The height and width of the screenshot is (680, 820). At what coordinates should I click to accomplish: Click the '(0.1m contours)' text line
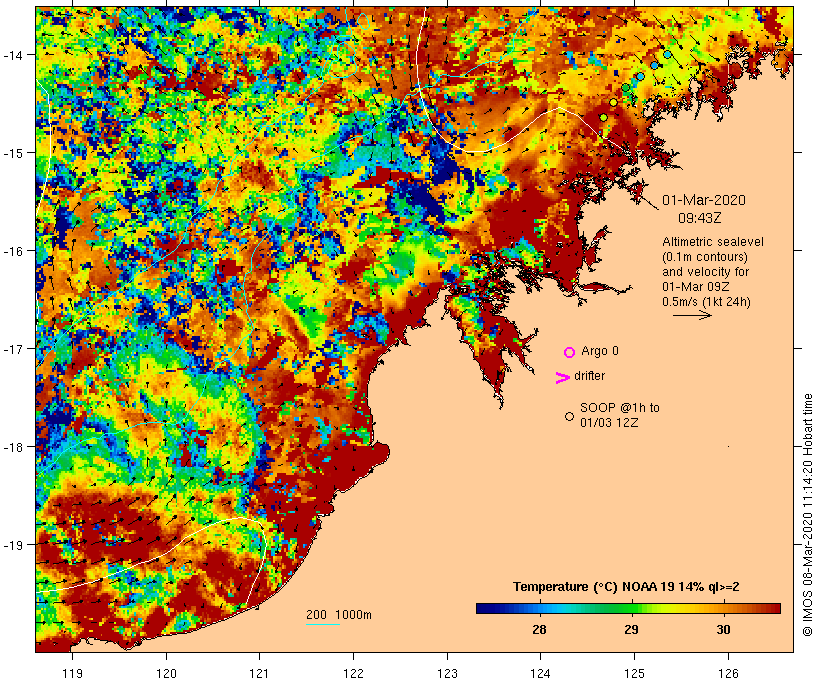pyautogui.click(x=705, y=257)
